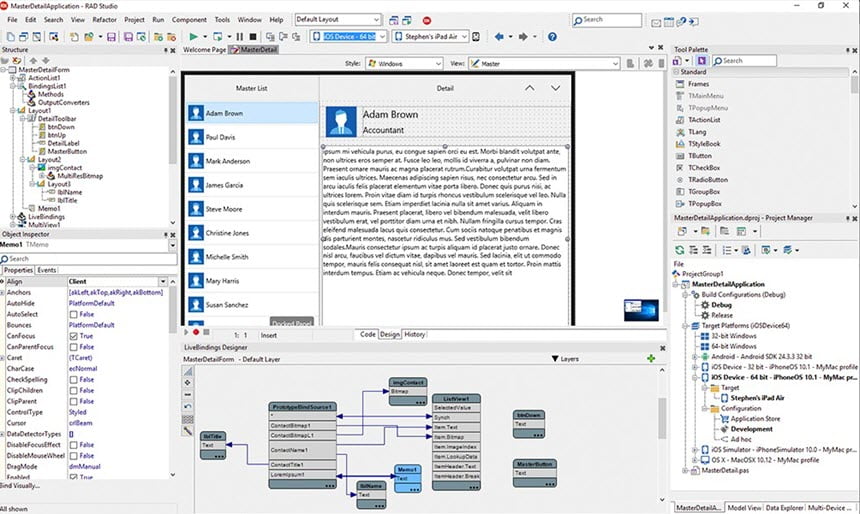Open the View Master dropdown

[615, 64]
